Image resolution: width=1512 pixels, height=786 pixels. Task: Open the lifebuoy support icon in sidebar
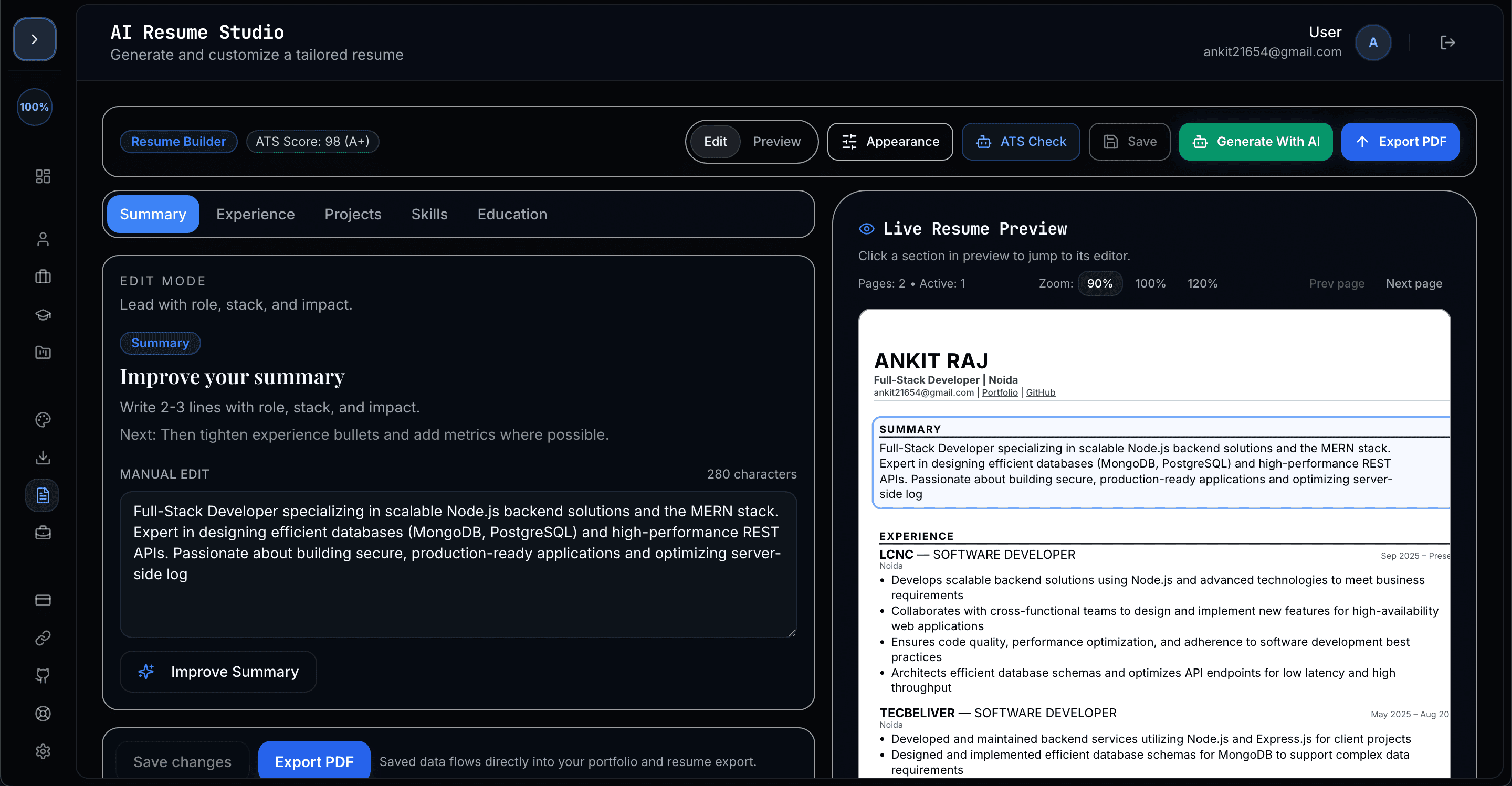[43, 713]
